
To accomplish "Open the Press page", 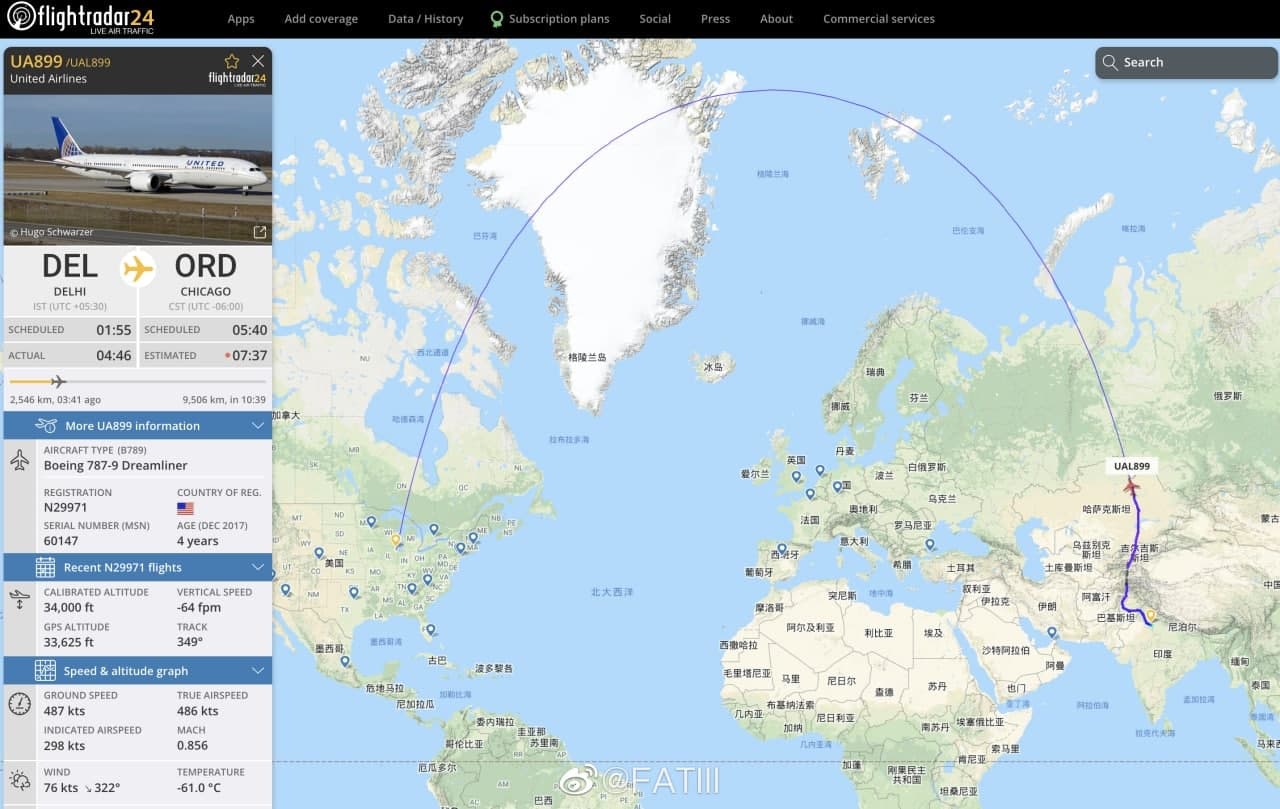I will point(715,19).
